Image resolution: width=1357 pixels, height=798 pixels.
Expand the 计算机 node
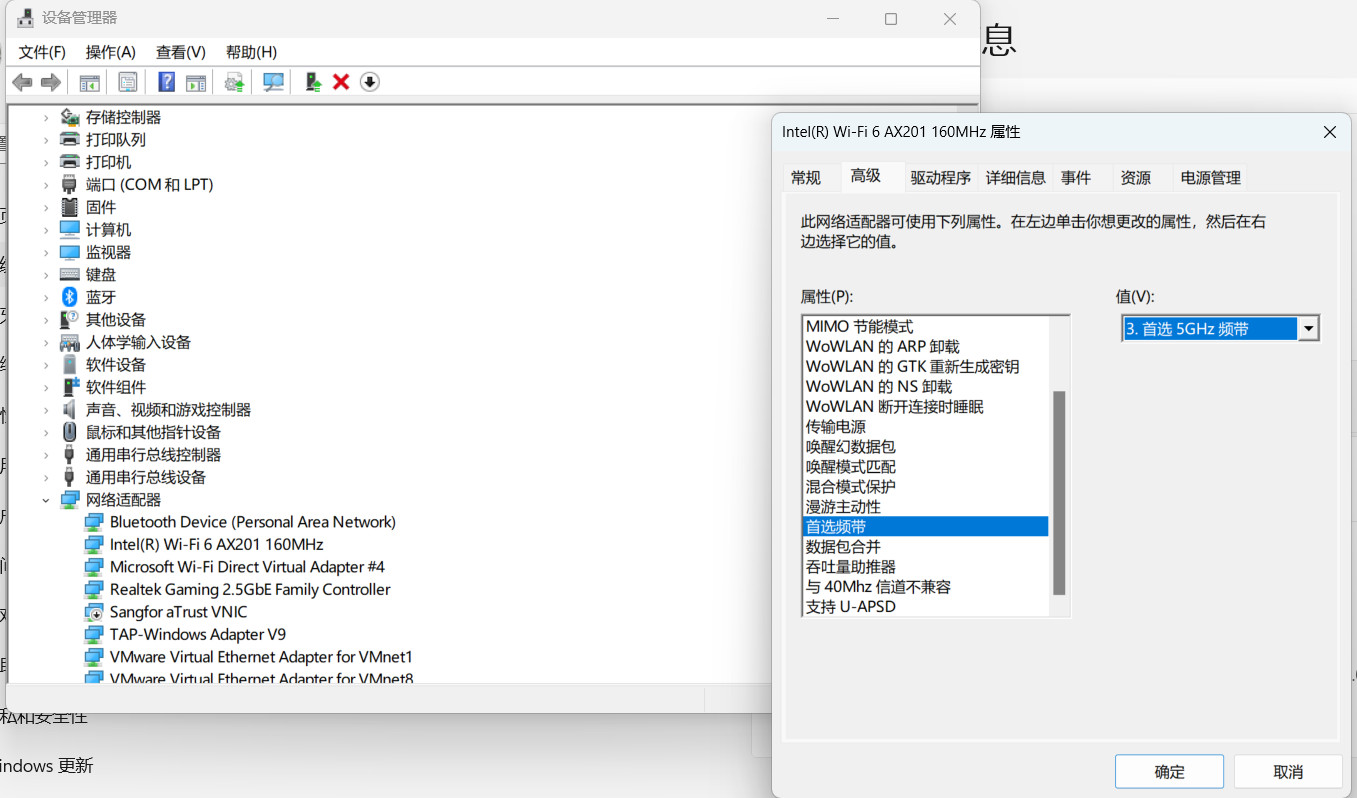click(x=46, y=229)
